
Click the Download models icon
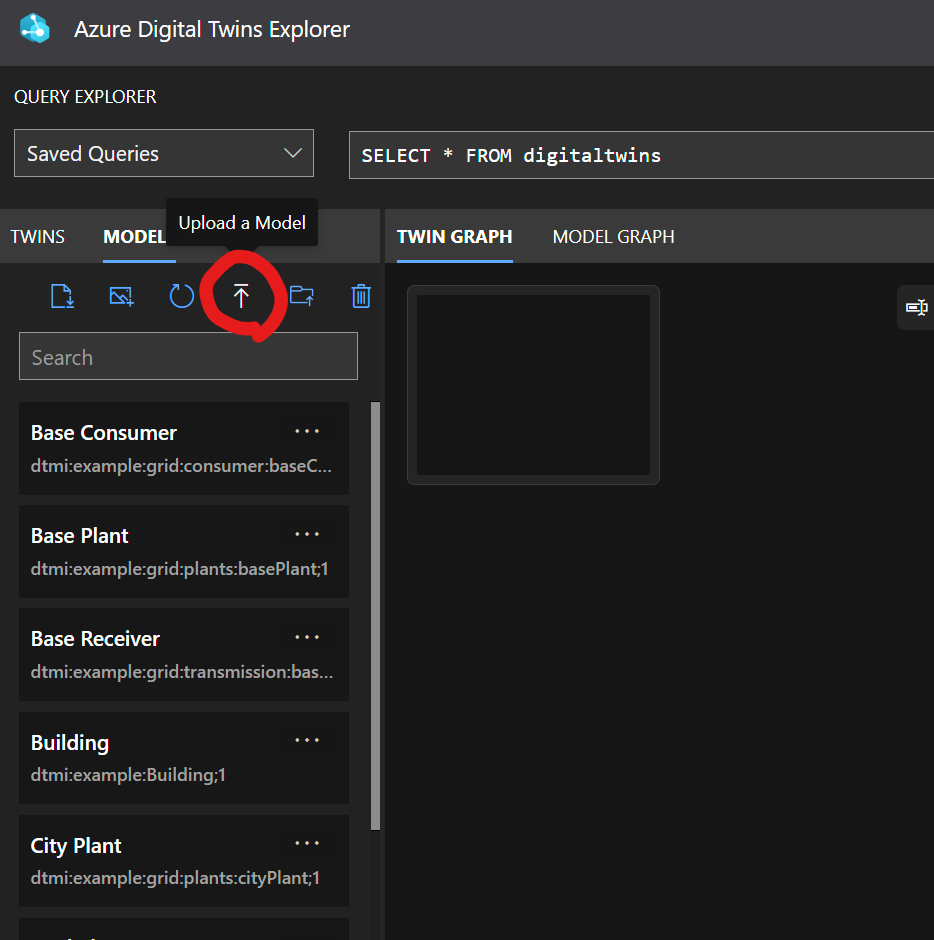[62, 296]
